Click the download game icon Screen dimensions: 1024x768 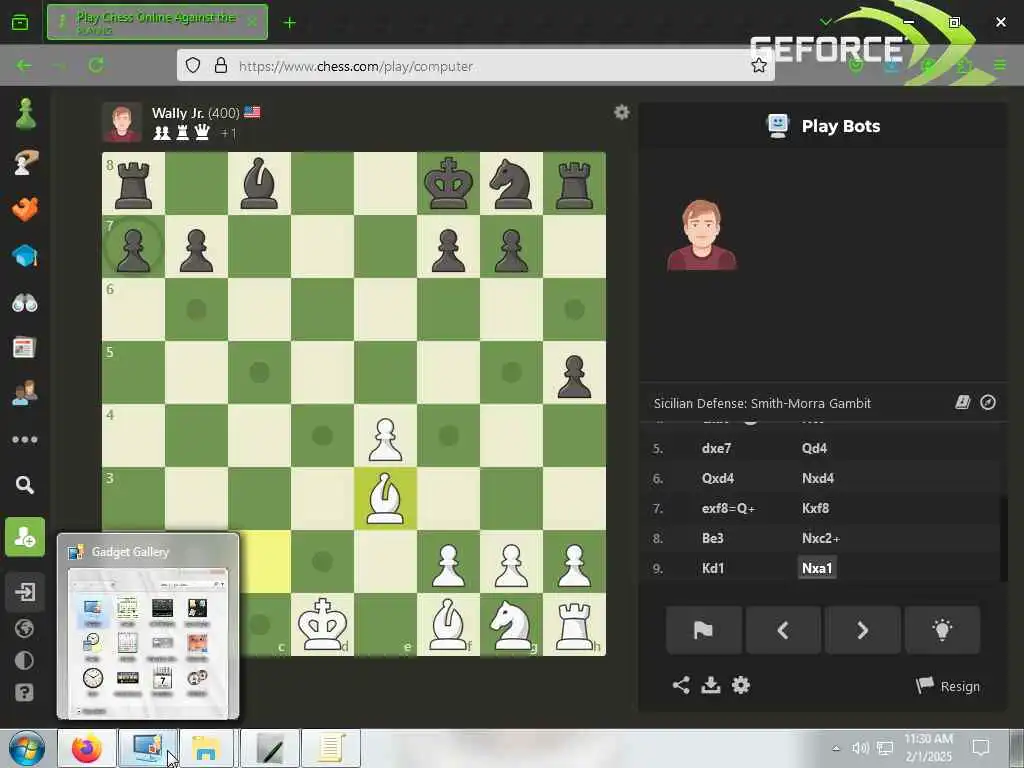pyautogui.click(x=711, y=685)
